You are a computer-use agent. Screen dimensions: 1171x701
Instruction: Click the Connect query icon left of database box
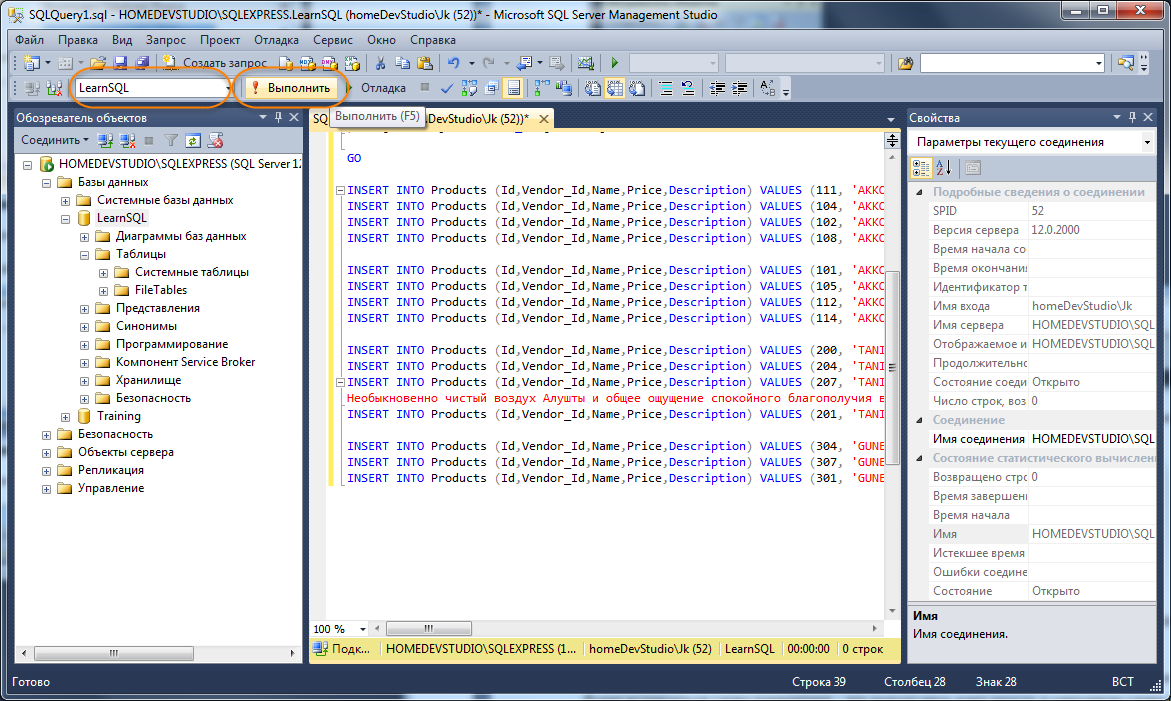(32, 88)
